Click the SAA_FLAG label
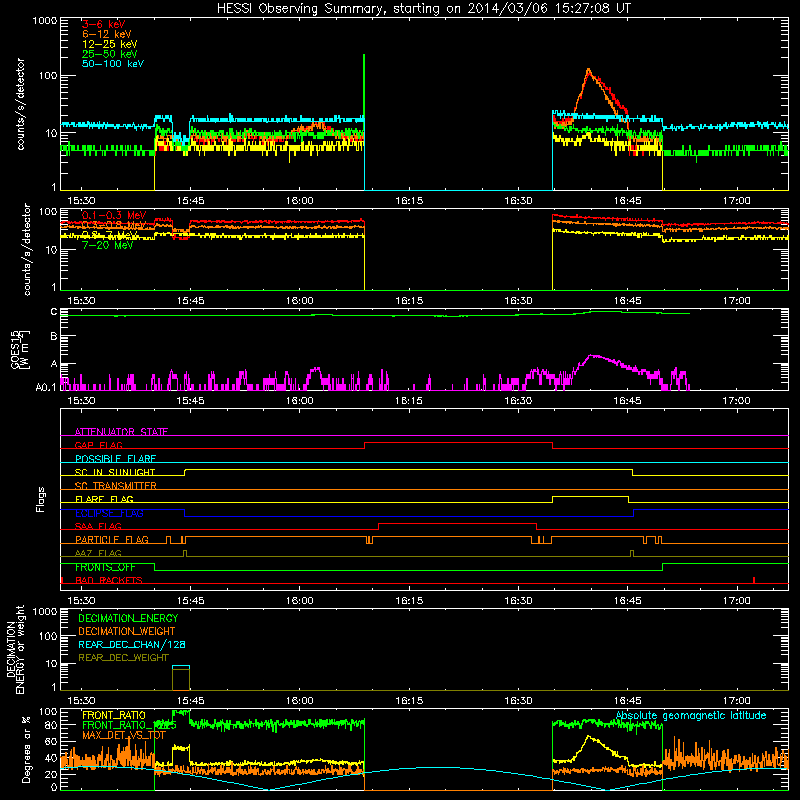 point(98,526)
